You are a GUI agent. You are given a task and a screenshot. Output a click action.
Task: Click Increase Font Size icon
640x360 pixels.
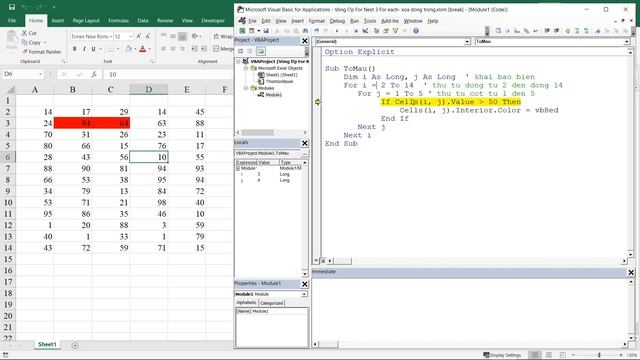click(x=139, y=36)
